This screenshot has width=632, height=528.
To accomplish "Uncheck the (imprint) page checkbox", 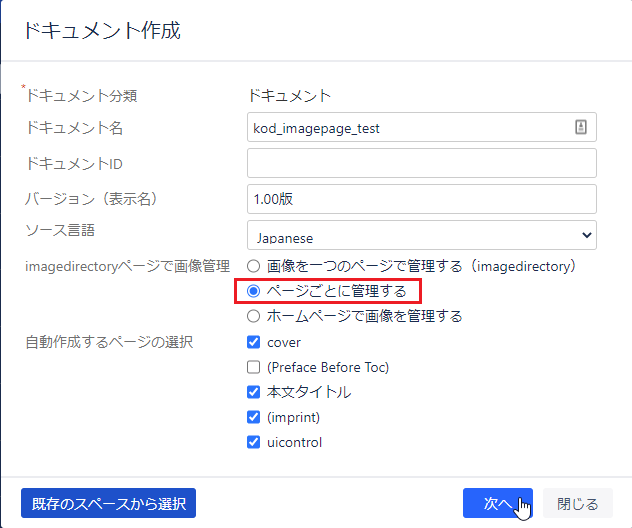I will click(x=254, y=417).
